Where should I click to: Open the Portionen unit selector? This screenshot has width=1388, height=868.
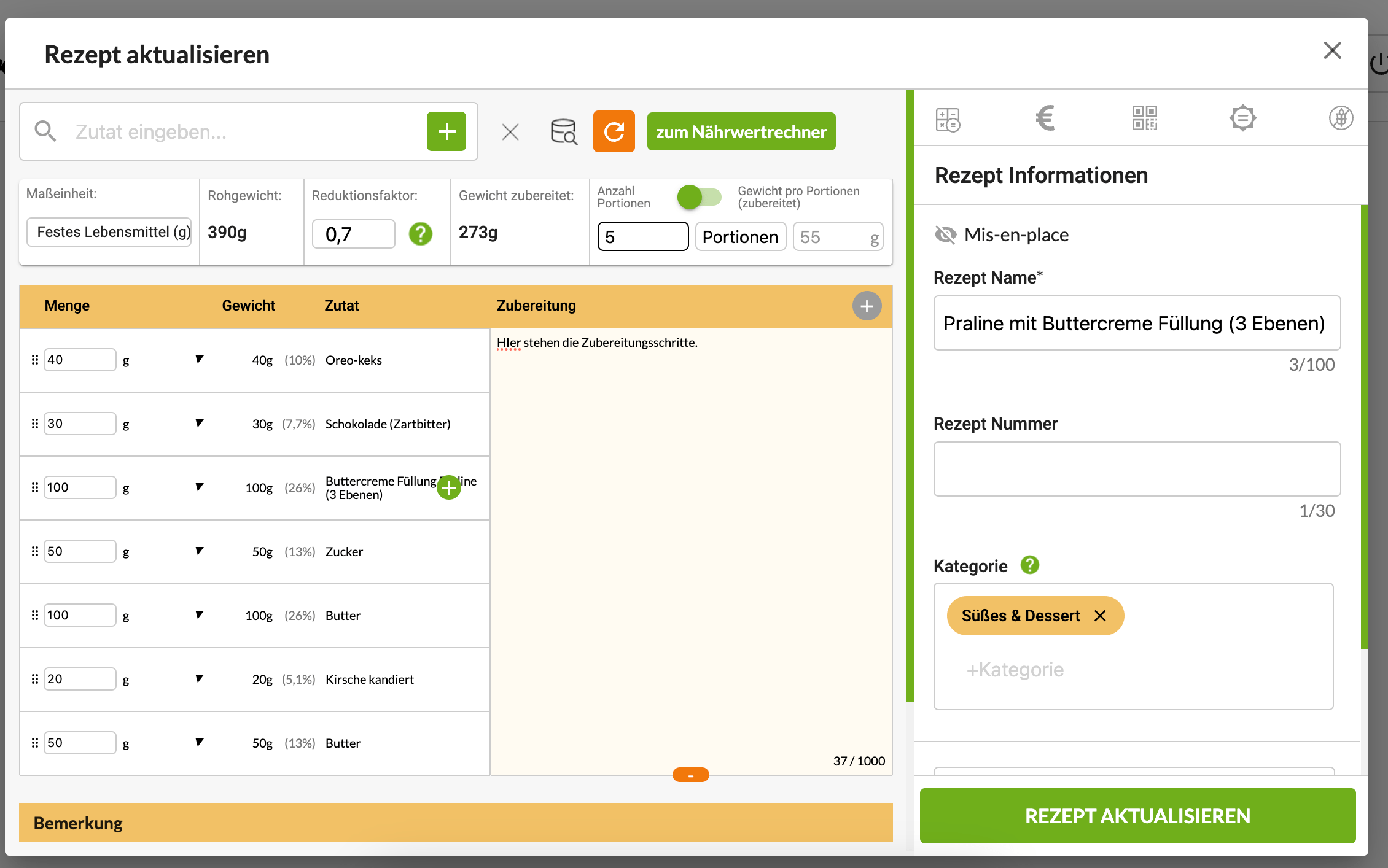click(x=741, y=237)
